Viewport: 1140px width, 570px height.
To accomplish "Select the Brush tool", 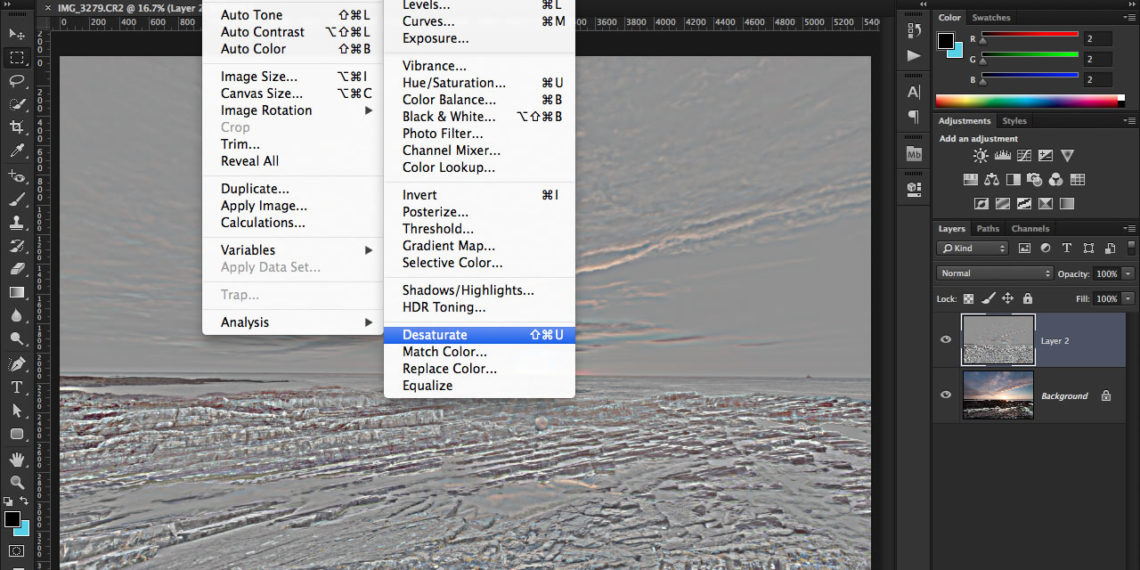I will [17, 199].
